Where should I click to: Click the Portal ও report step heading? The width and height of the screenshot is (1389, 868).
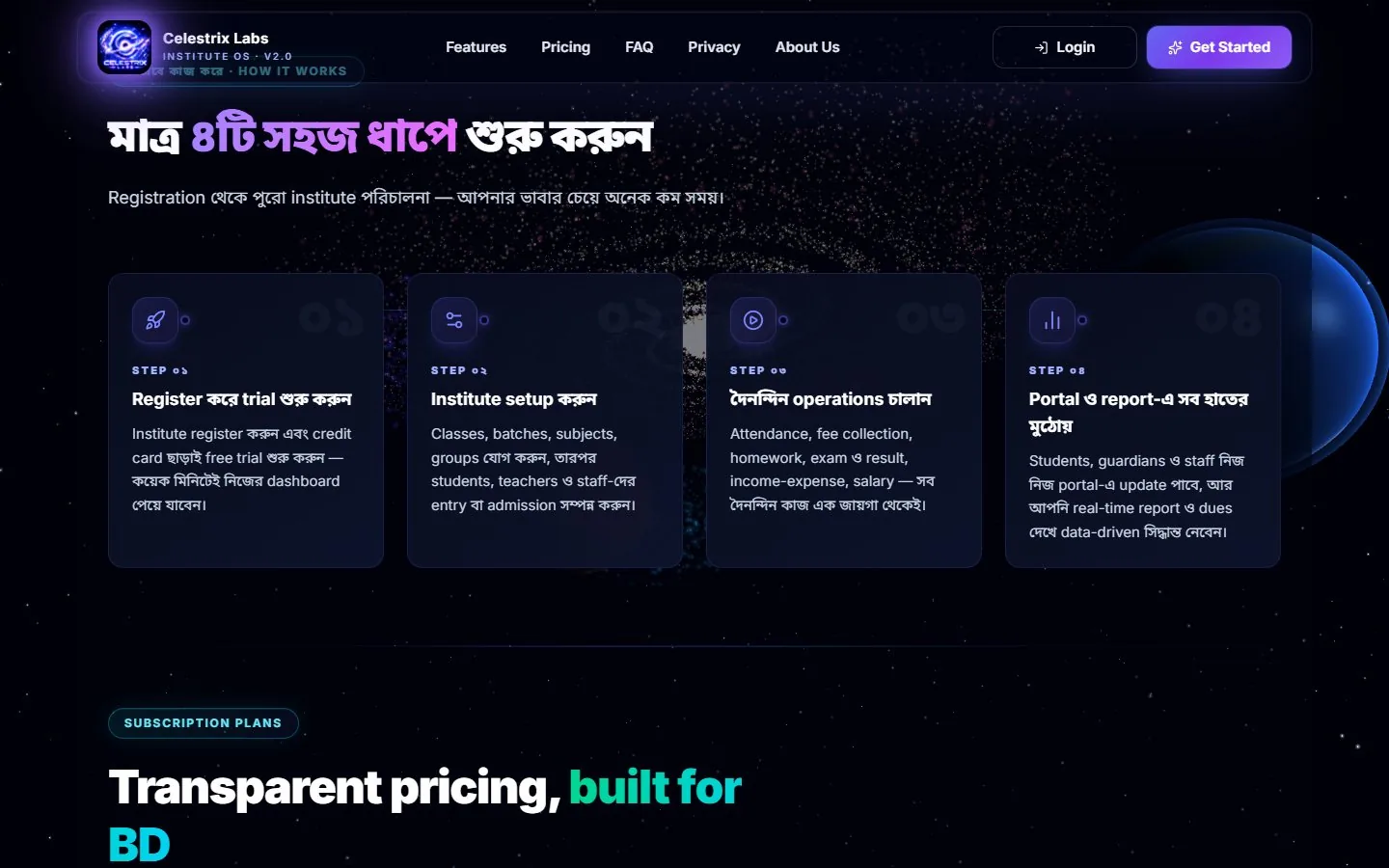point(1138,412)
